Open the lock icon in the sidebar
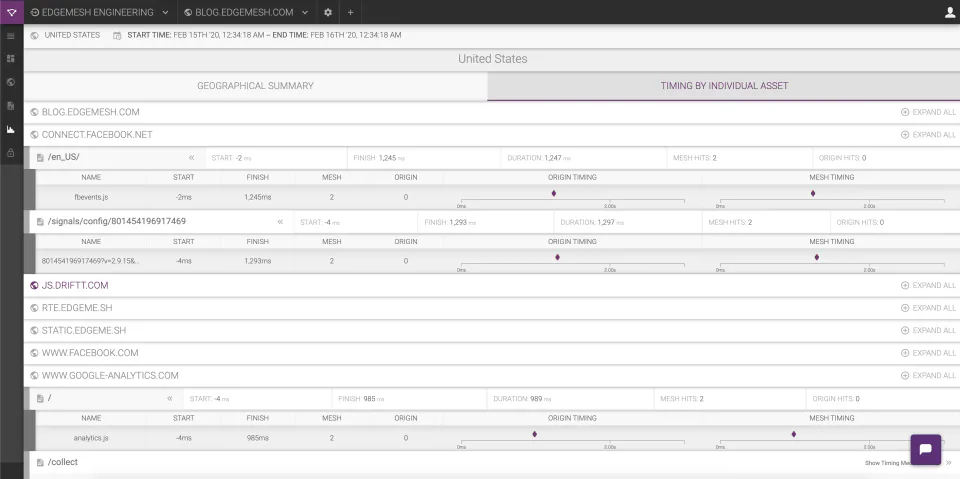 click(10, 153)
